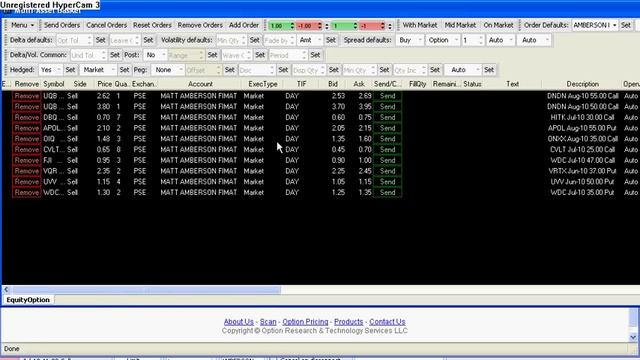Click the red -1 value field
This screenshot has height=360, width=640.
point(370,26)
